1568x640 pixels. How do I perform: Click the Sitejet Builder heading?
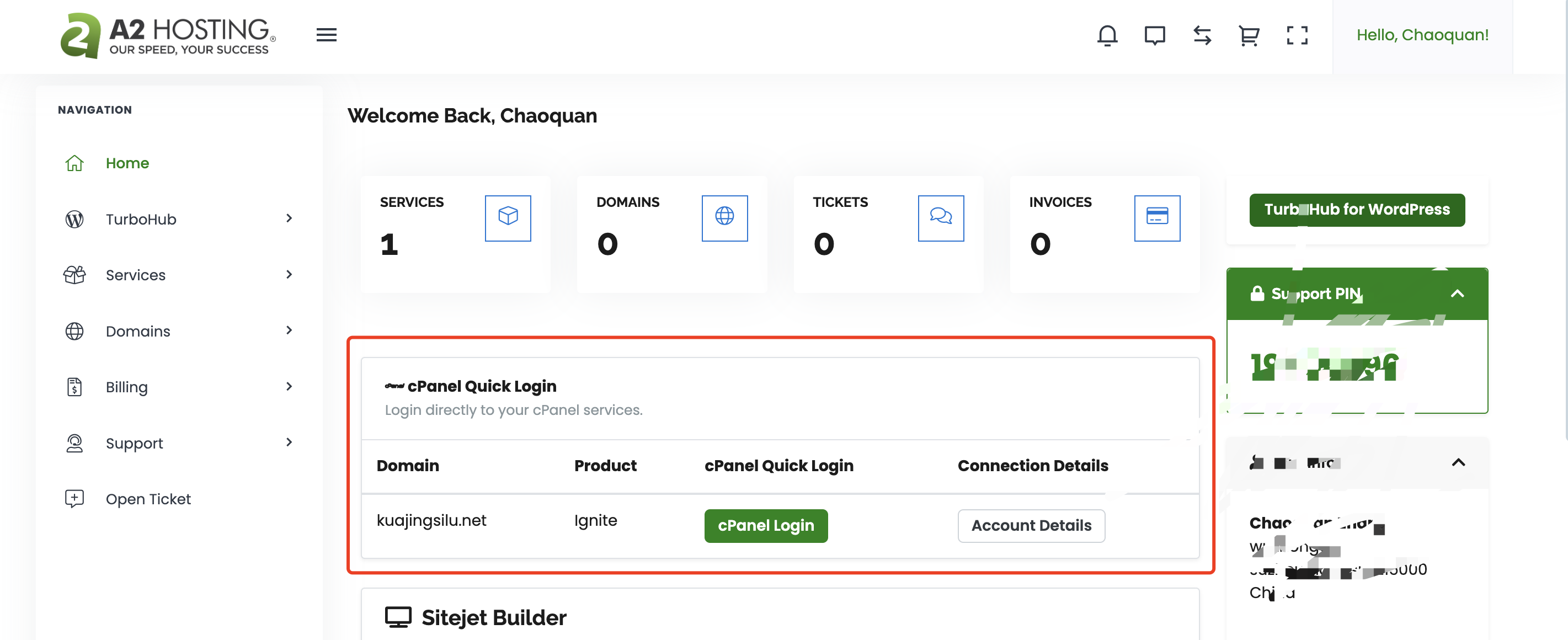494,617
